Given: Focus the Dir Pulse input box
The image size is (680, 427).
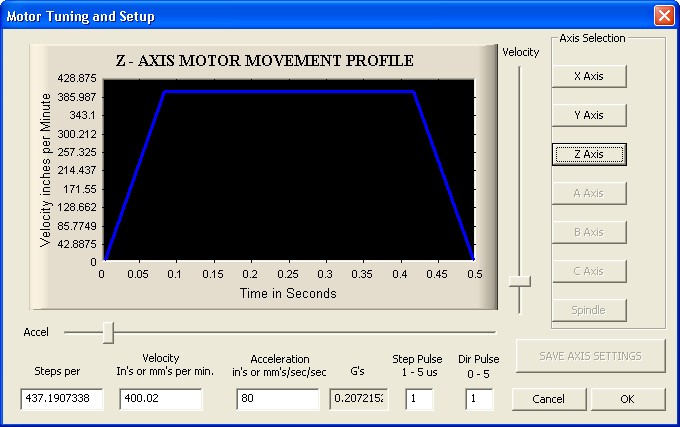Looking at the screenshot, I should tap(479, 399).
